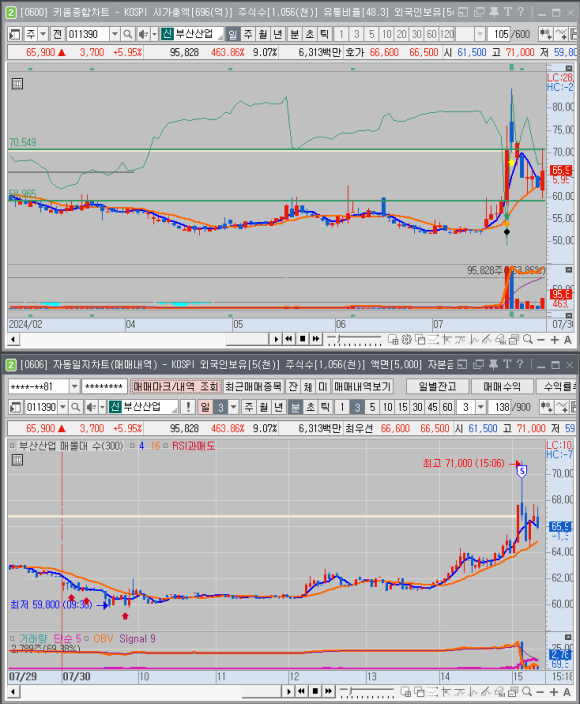Screen dimensions: 580x704
Task: Select monthly '월' period in top chart toolbar
Action: click(263, 34)
